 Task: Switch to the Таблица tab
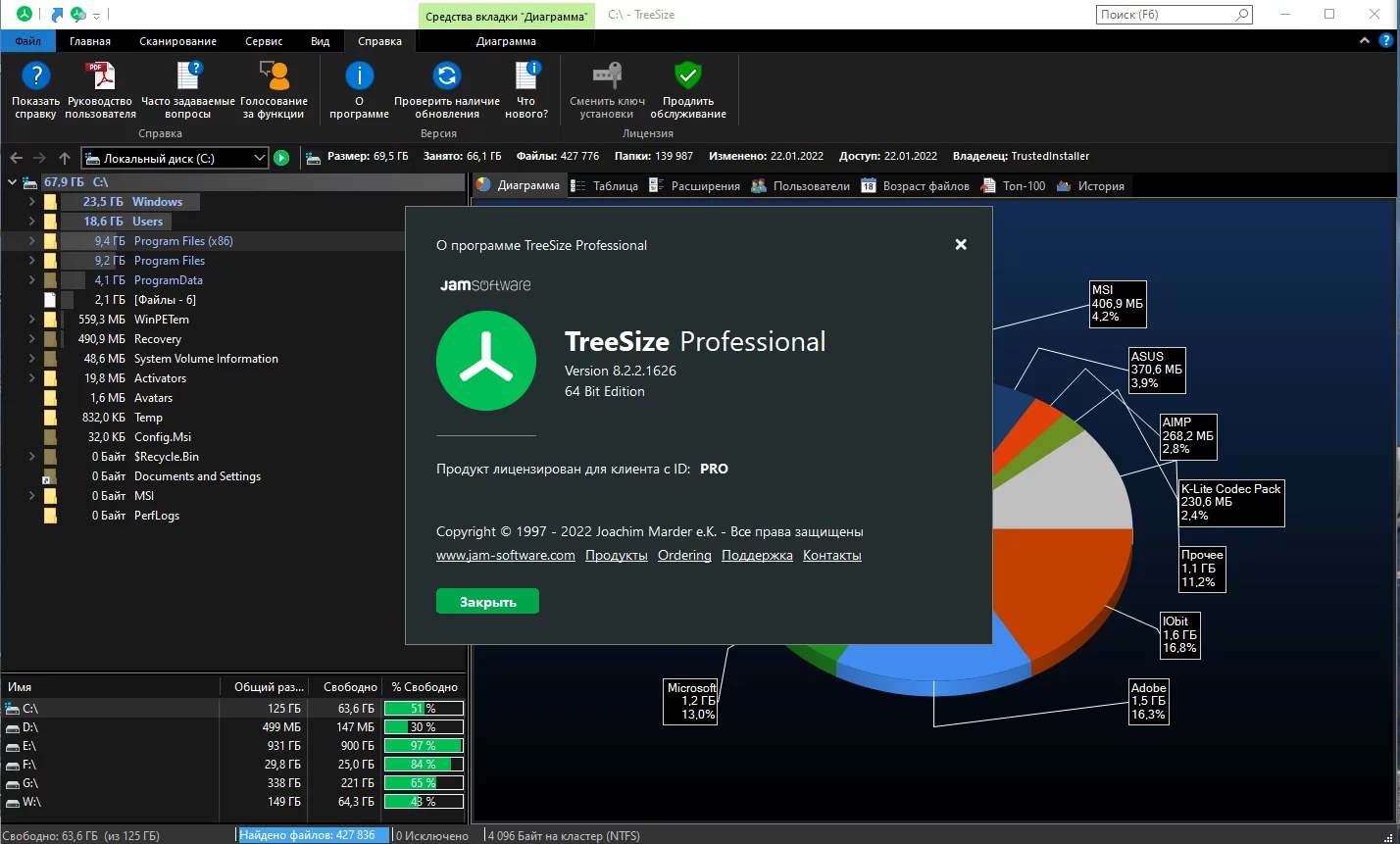605,186
